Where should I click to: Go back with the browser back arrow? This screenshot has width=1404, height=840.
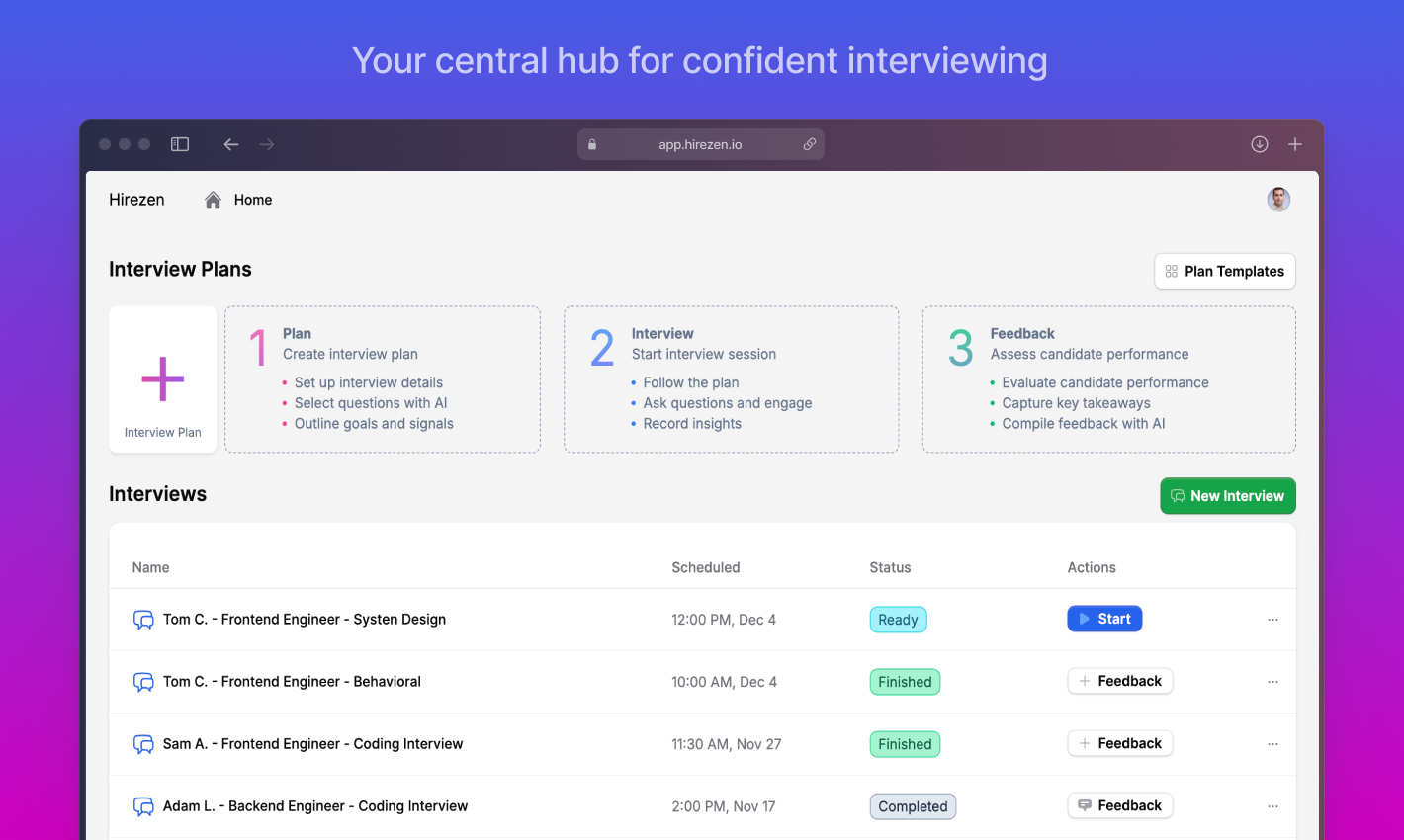click(x=231, y=144)
